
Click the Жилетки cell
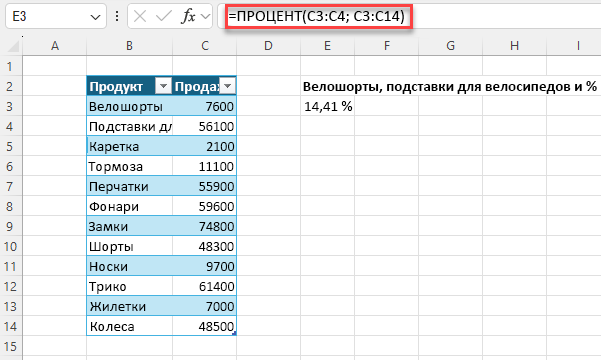coord(130,306)
